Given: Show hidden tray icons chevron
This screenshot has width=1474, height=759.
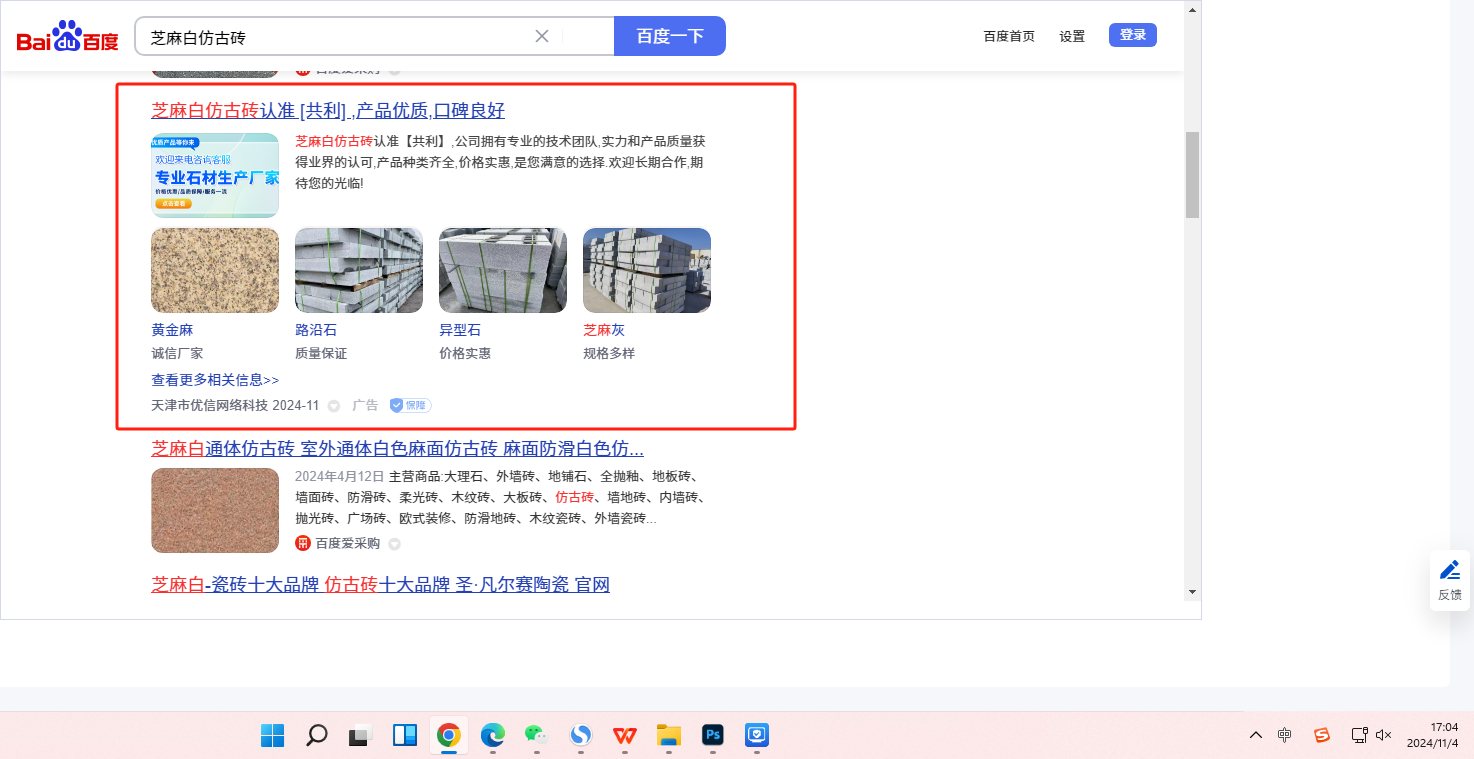Looking at the screenshot, I should pyautogui.click(x=1256, y=735).
